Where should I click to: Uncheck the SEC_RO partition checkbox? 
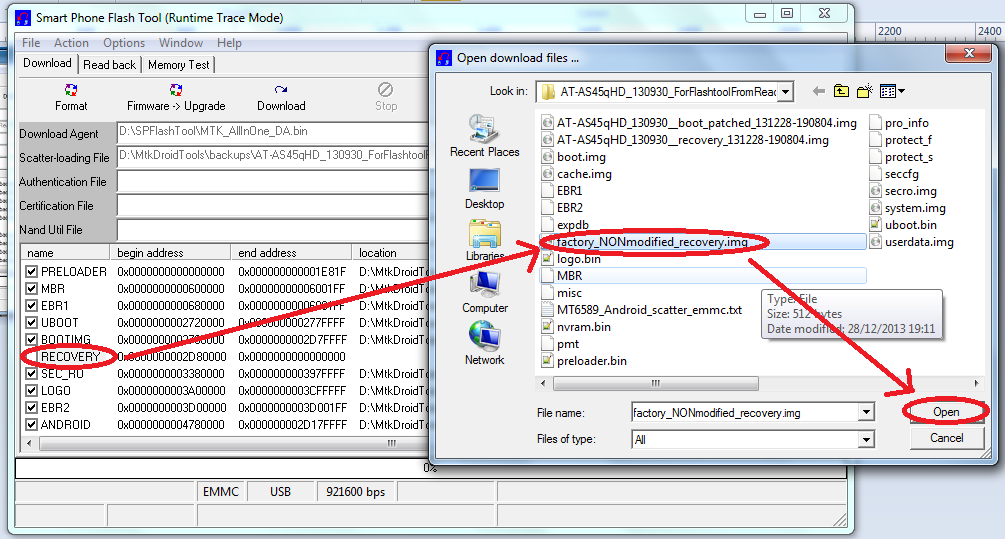click(31, 374)
